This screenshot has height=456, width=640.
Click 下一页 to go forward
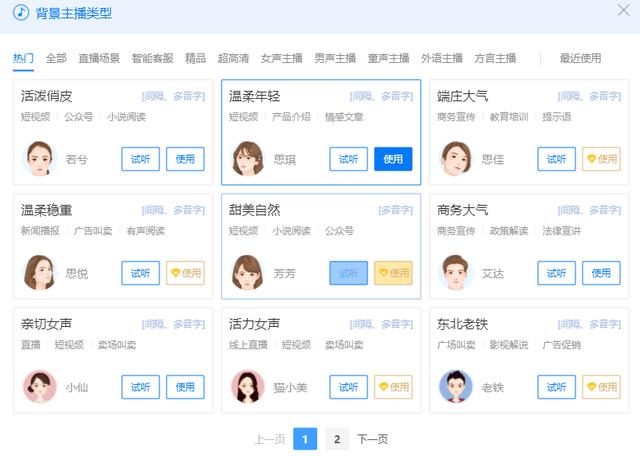(x=372, y=439)
